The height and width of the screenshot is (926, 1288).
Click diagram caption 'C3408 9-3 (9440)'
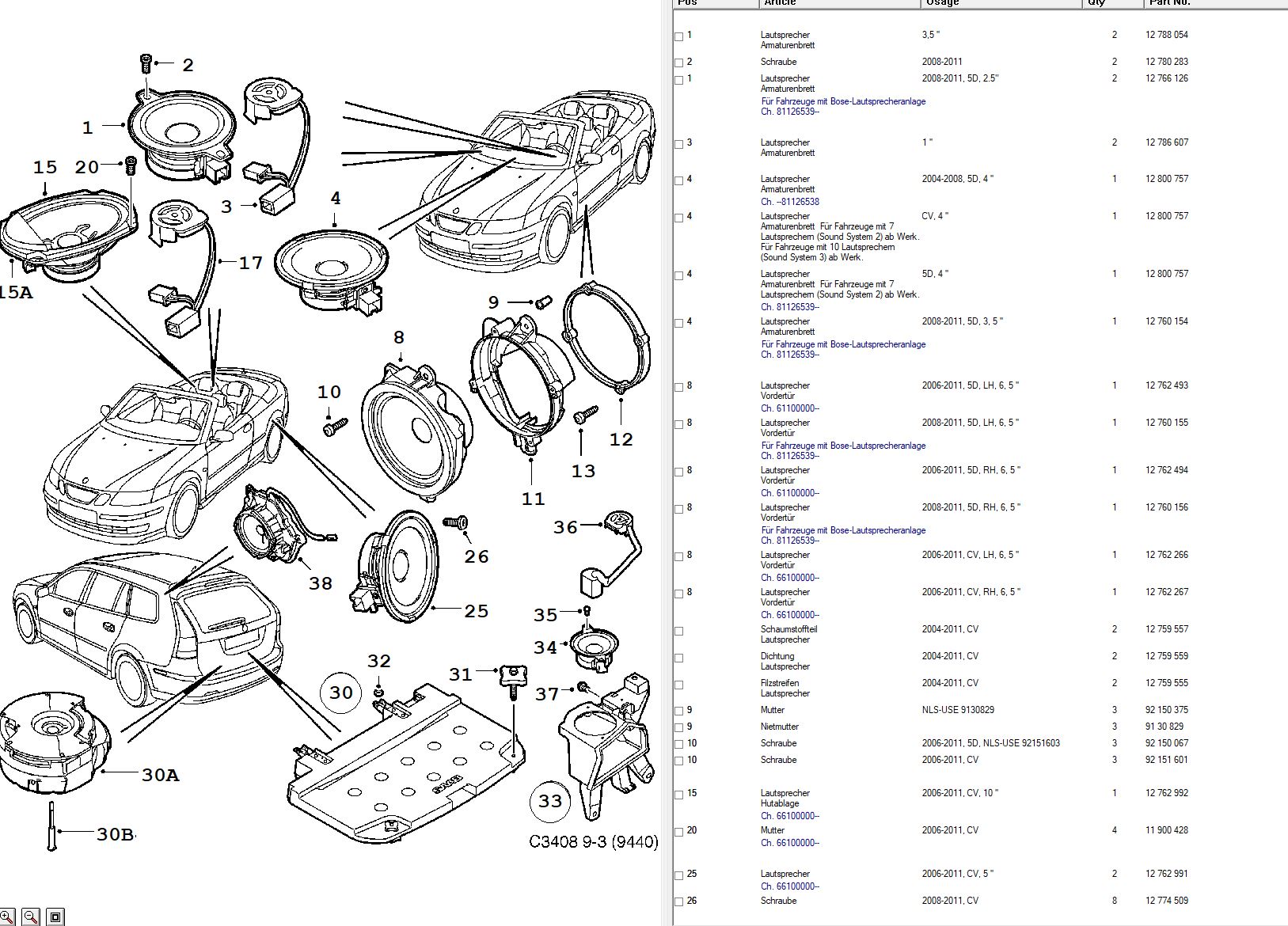[x=594, y=842]
